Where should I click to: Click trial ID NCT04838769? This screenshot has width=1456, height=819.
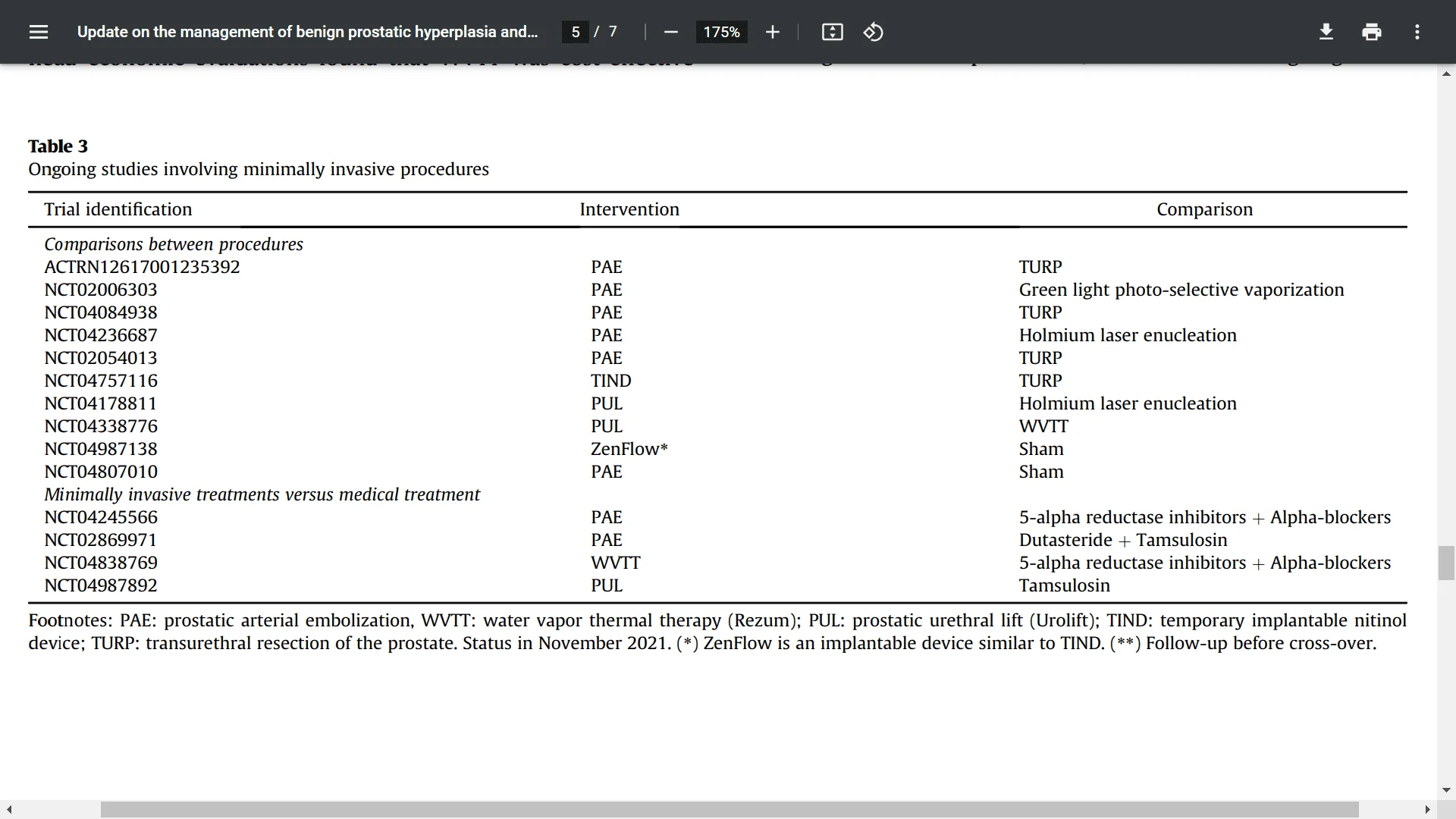point(101,563)
